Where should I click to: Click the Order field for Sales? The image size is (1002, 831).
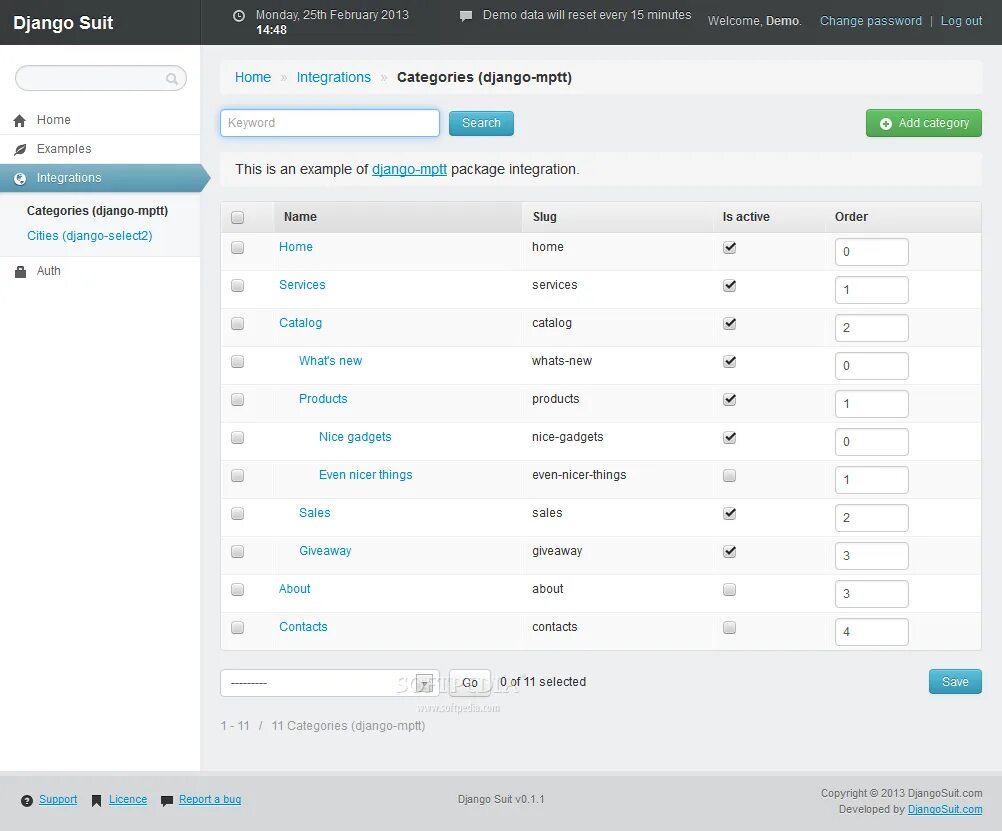click(x=871, y=518)
